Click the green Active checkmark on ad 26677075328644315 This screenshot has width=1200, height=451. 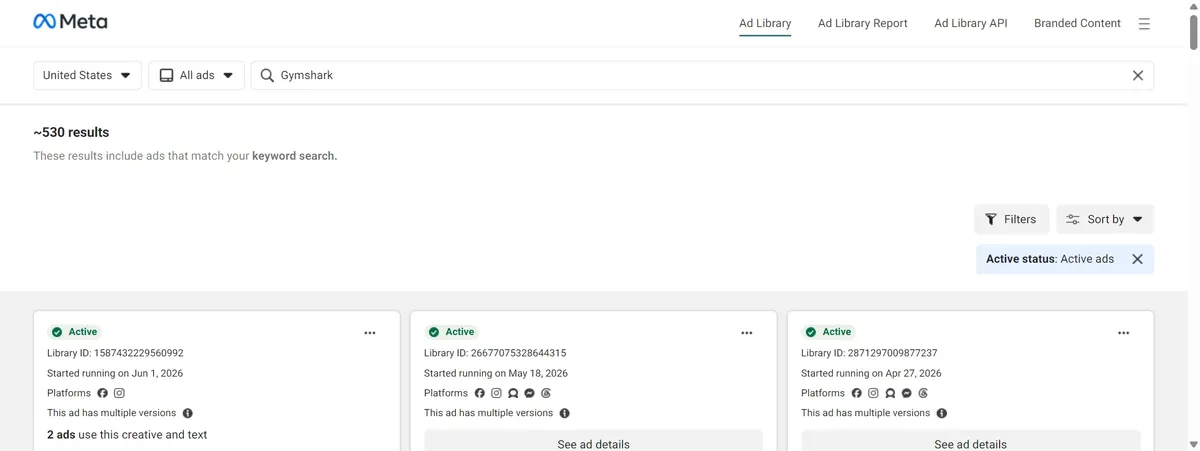434,332
